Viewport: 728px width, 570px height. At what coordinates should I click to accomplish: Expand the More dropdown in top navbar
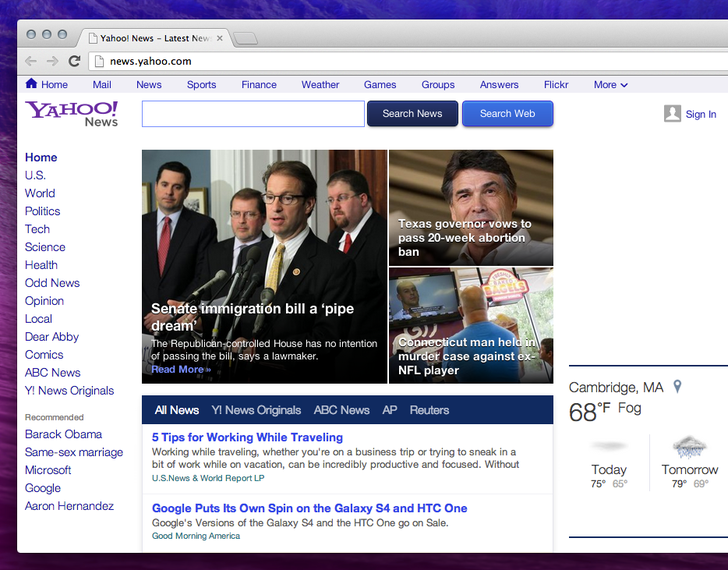point(610,85)
